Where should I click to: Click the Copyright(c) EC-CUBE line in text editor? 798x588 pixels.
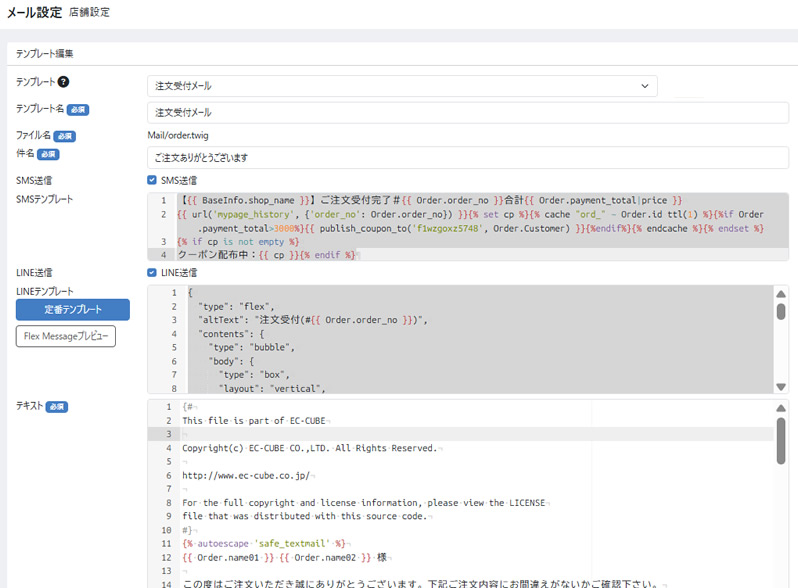click(309, 448)
